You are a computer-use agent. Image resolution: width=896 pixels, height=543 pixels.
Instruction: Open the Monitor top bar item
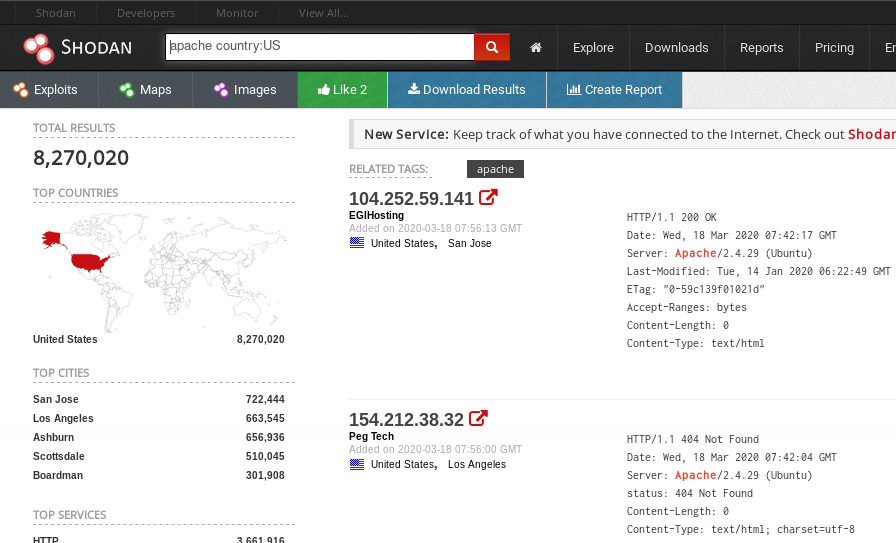click(x=237, y=13)
